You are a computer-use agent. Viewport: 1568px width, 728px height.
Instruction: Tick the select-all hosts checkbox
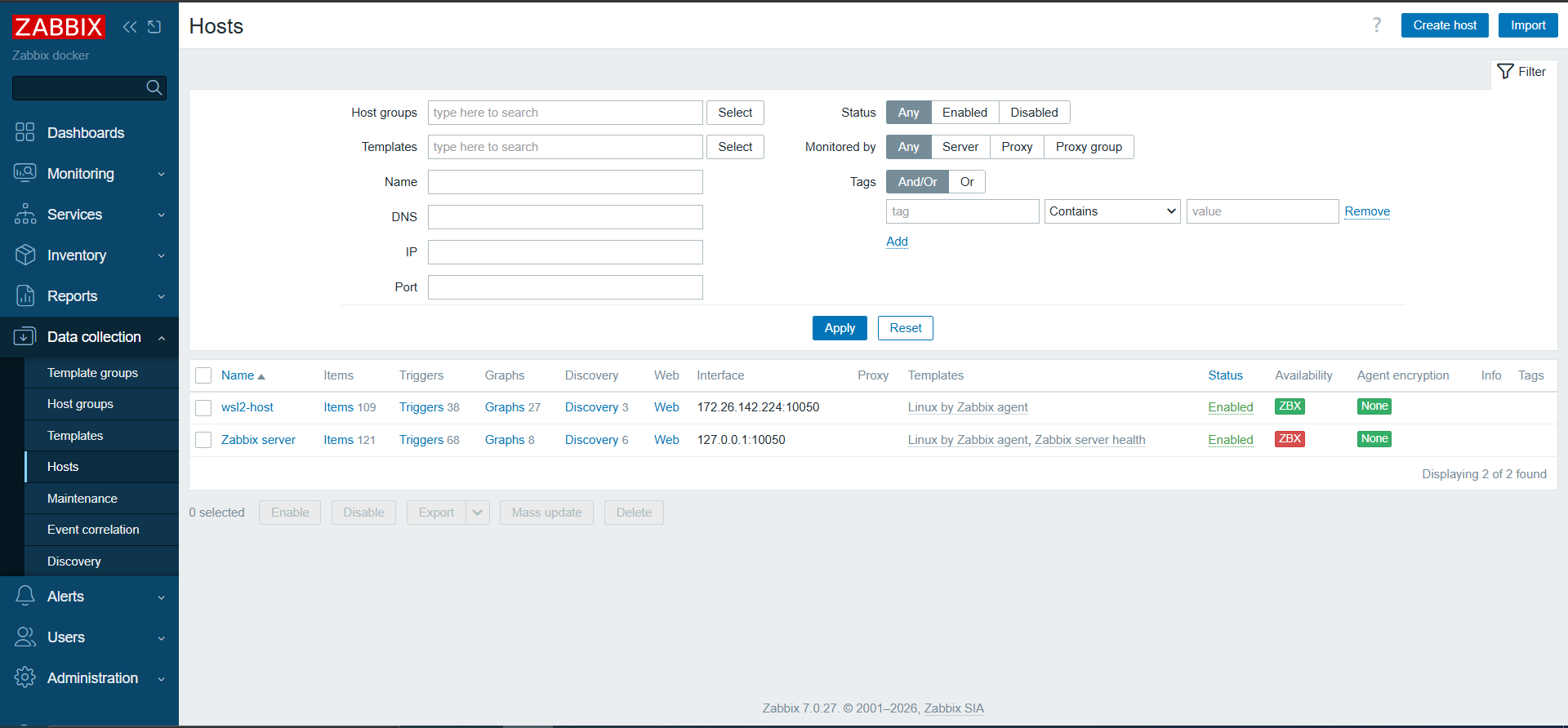pos(203,375)
